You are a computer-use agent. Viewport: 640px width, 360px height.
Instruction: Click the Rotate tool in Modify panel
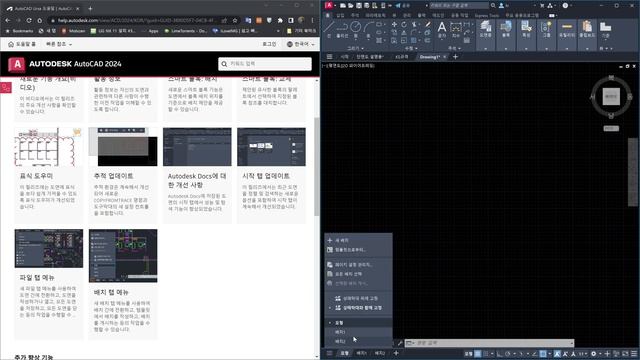[x=404, y=24]
